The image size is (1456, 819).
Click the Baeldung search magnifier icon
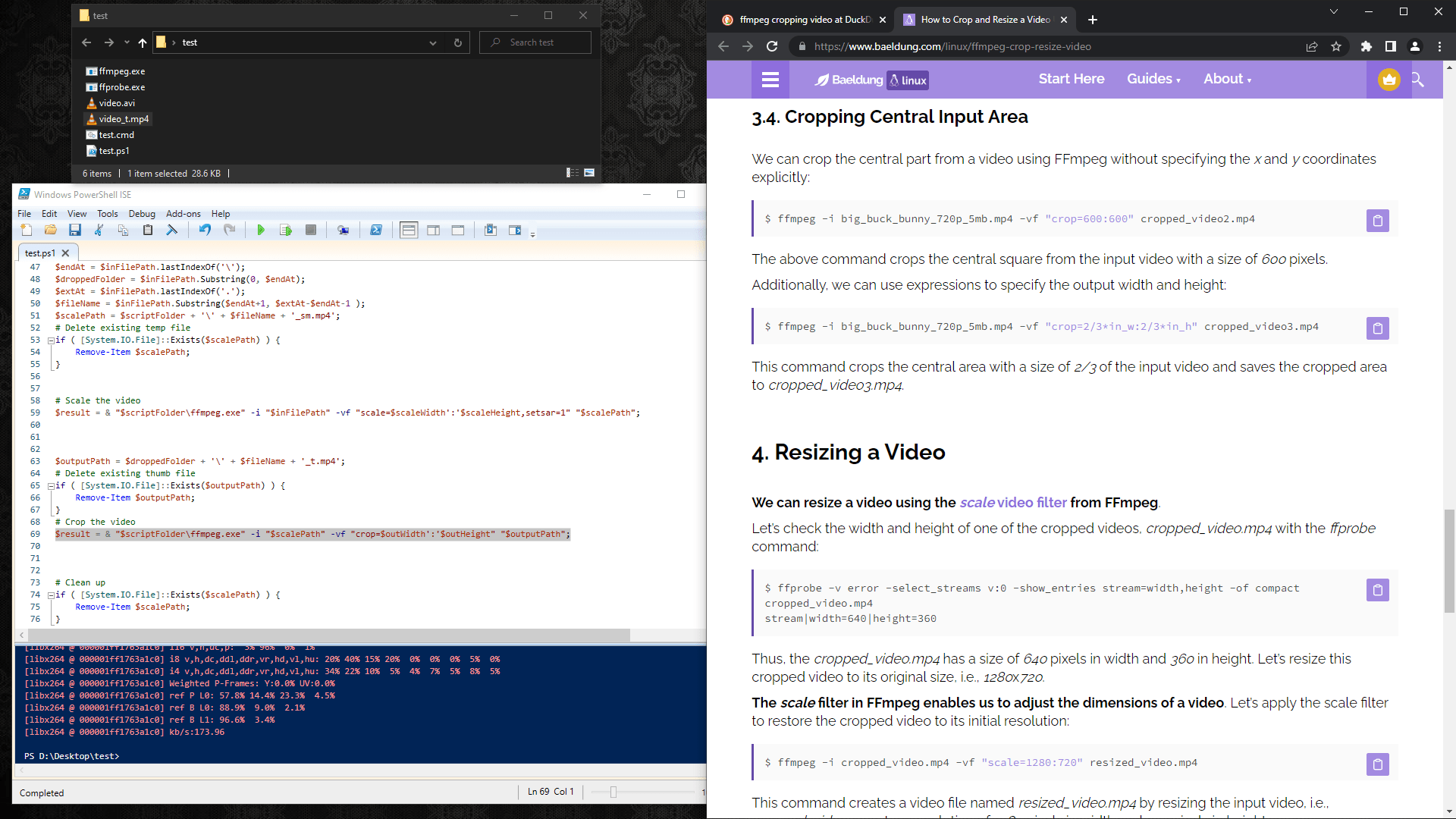pyautogui.click(x=1417, y=80)
